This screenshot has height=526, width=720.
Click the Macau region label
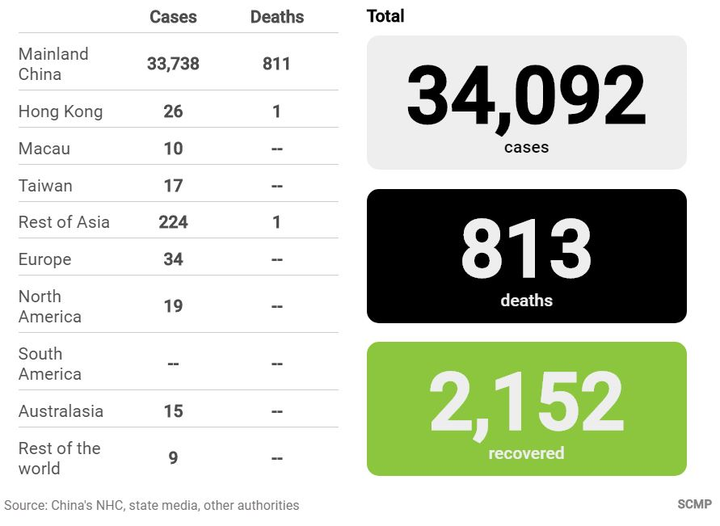point(44,148)
